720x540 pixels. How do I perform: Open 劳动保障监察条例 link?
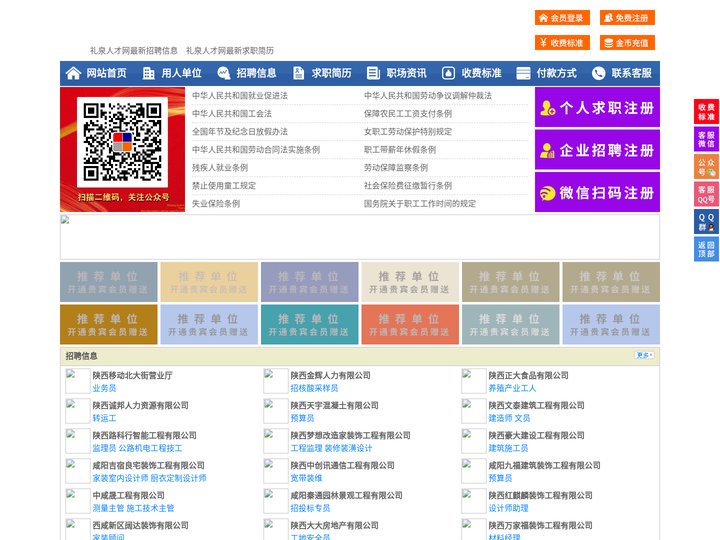(396, 167)
